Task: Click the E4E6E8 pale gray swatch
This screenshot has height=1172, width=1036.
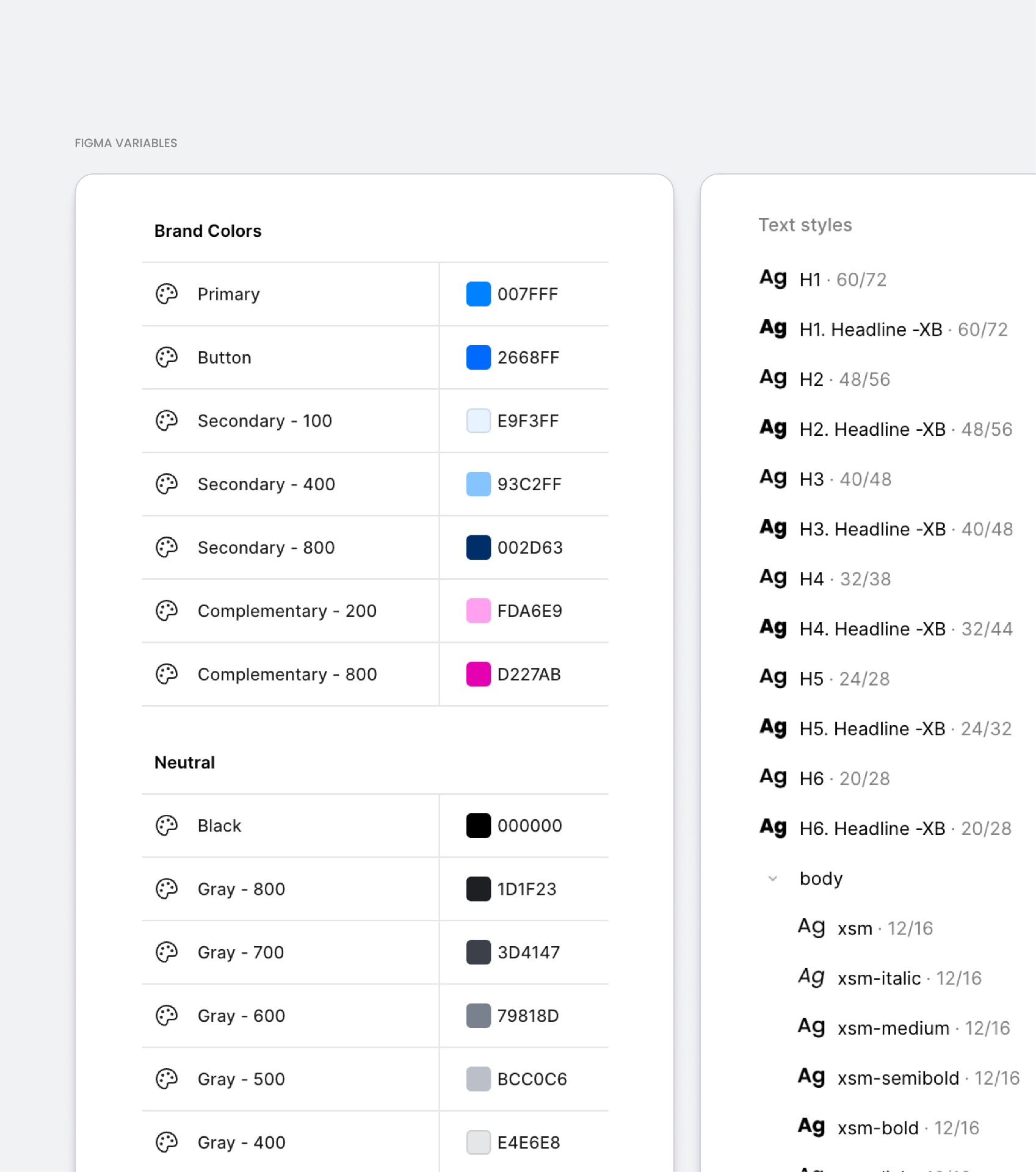Action: tap(479, 1143)
